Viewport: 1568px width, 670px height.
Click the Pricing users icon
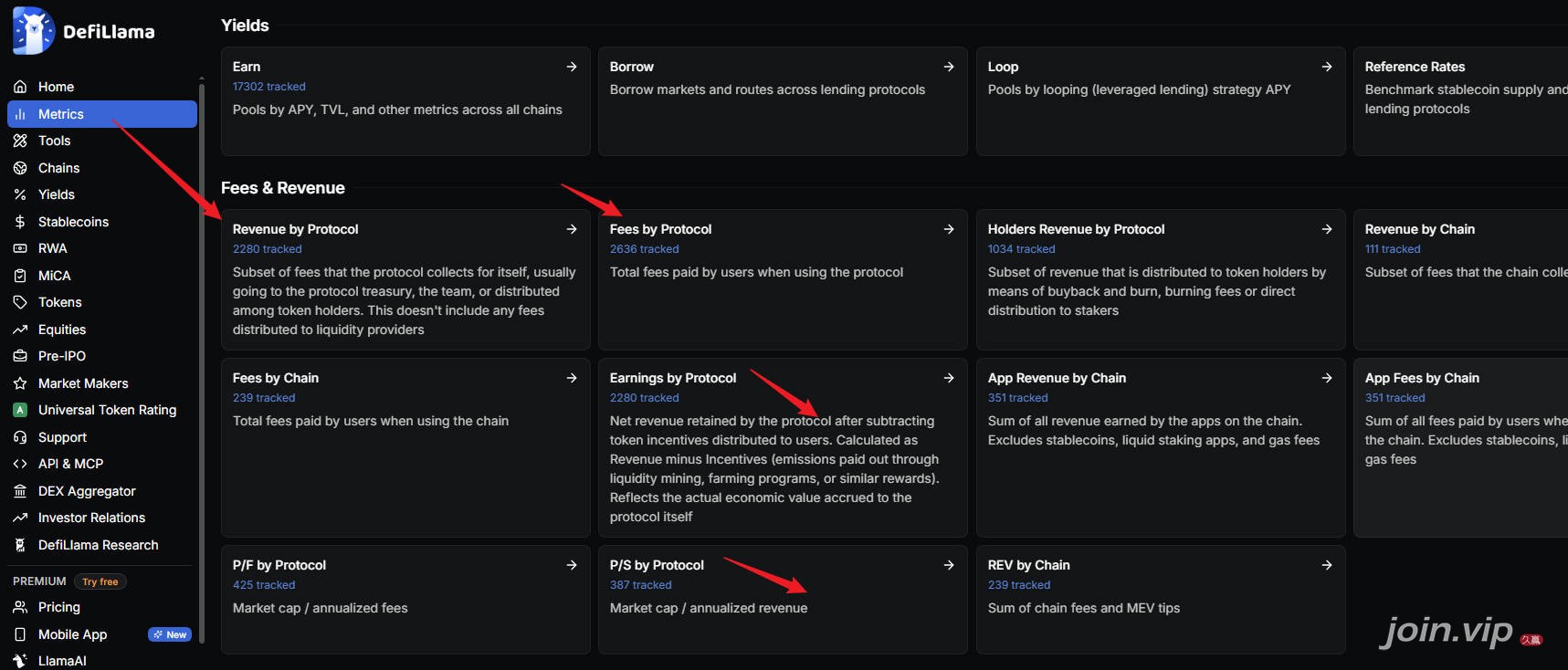(x=20, y=607)
